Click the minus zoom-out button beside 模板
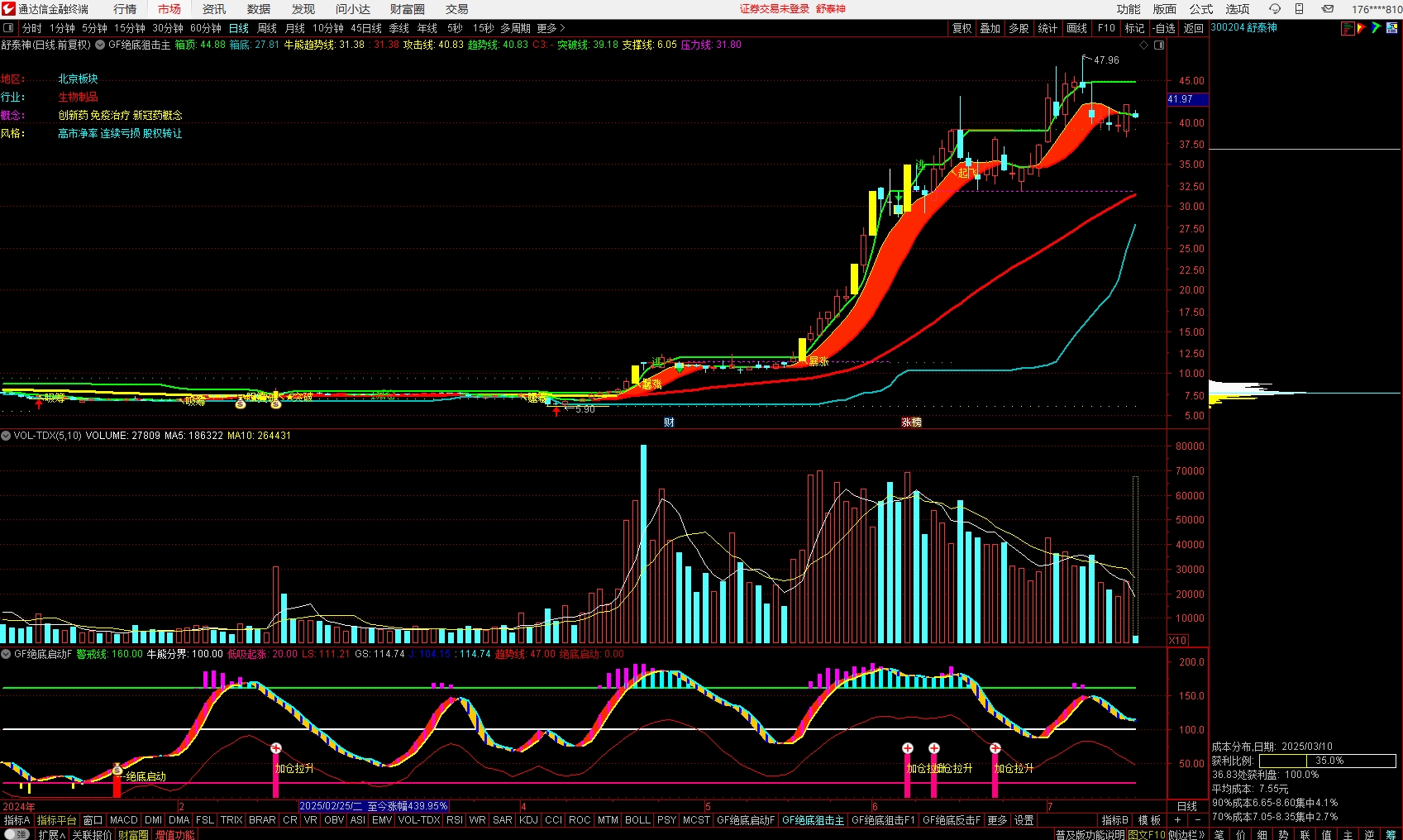Screen dimensions: 1403x840 [x=1197, y=820]
